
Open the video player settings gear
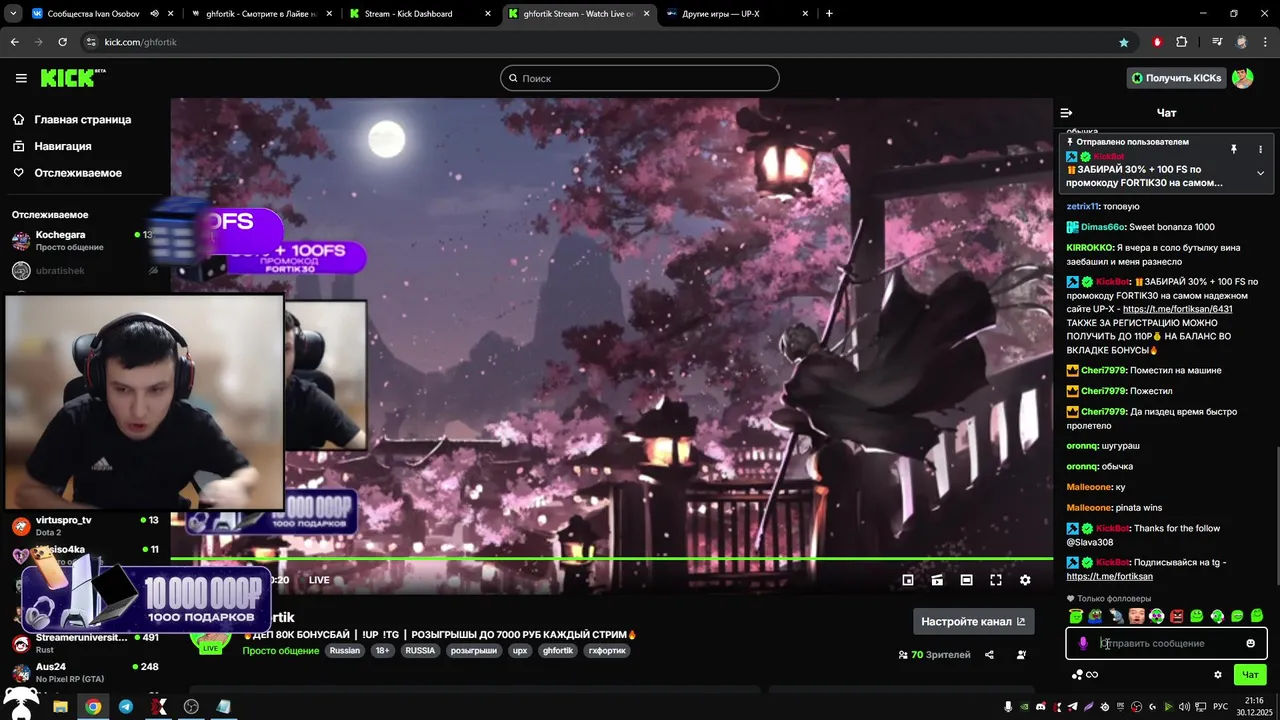click(x=1025, y=580)
